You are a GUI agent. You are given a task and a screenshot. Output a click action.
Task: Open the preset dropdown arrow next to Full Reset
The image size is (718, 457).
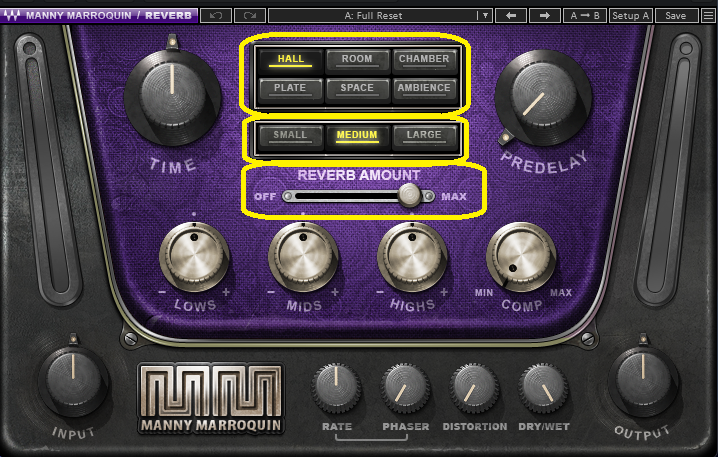click(x=485, y=16)
